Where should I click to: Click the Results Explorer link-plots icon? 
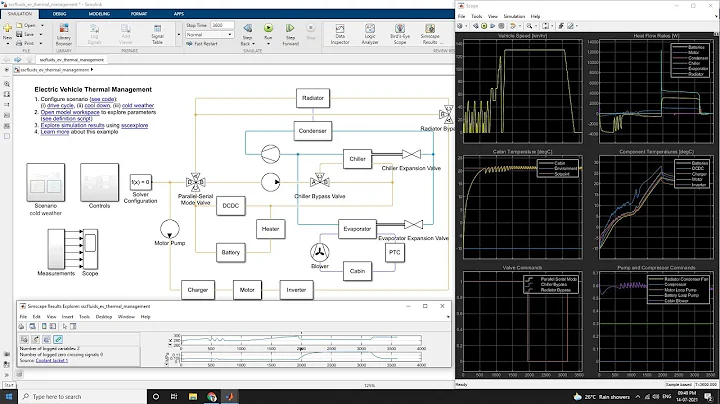tap(58, 339)
